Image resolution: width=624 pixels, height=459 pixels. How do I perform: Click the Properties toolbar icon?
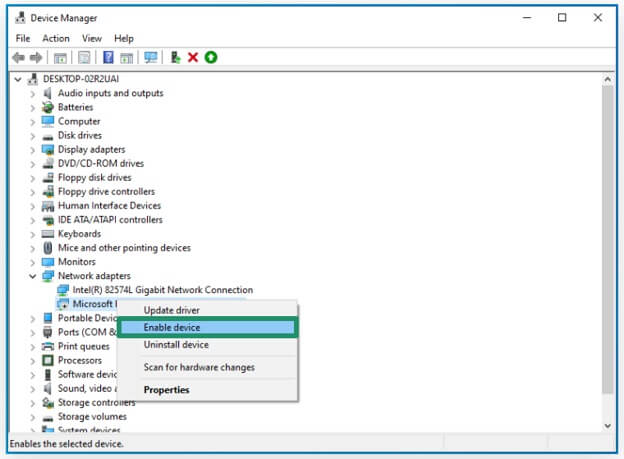tap(84, 58)
